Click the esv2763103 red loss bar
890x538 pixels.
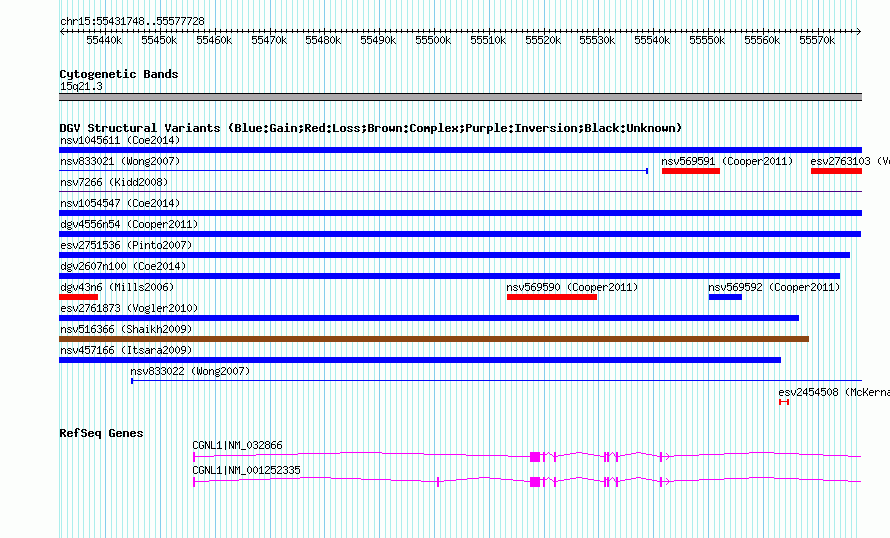pos(835,171)
